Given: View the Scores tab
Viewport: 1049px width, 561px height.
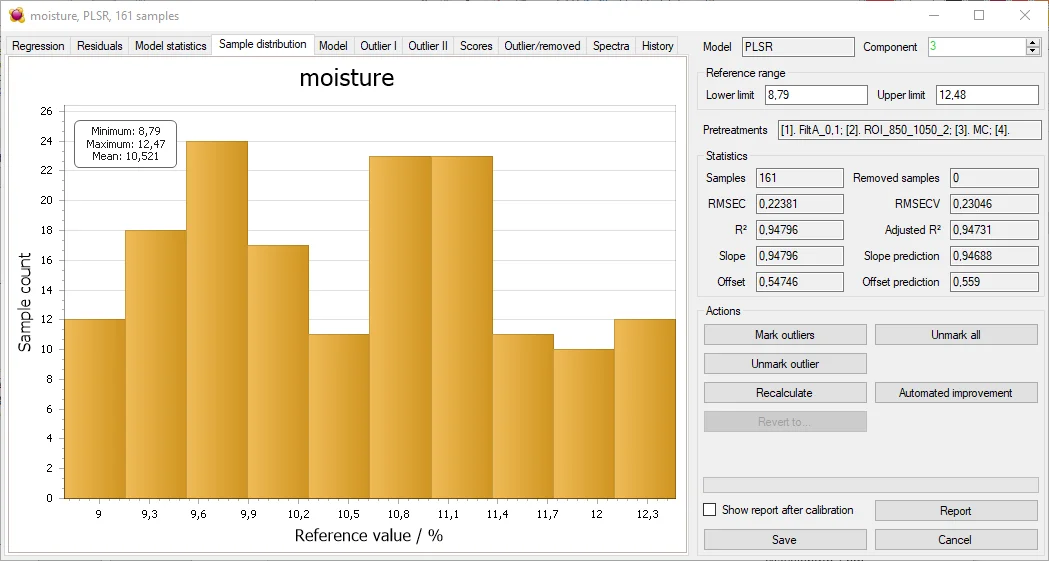Looking at the screenshot, I should click(476, 46).
